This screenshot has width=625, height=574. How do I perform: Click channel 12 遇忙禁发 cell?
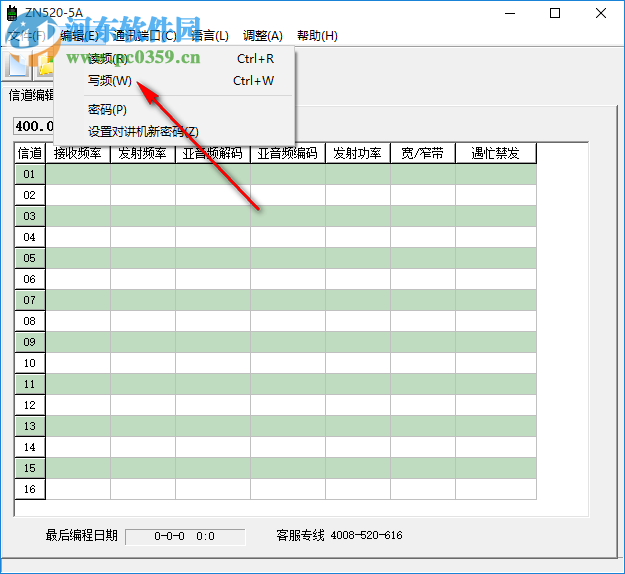click(496, 405)
